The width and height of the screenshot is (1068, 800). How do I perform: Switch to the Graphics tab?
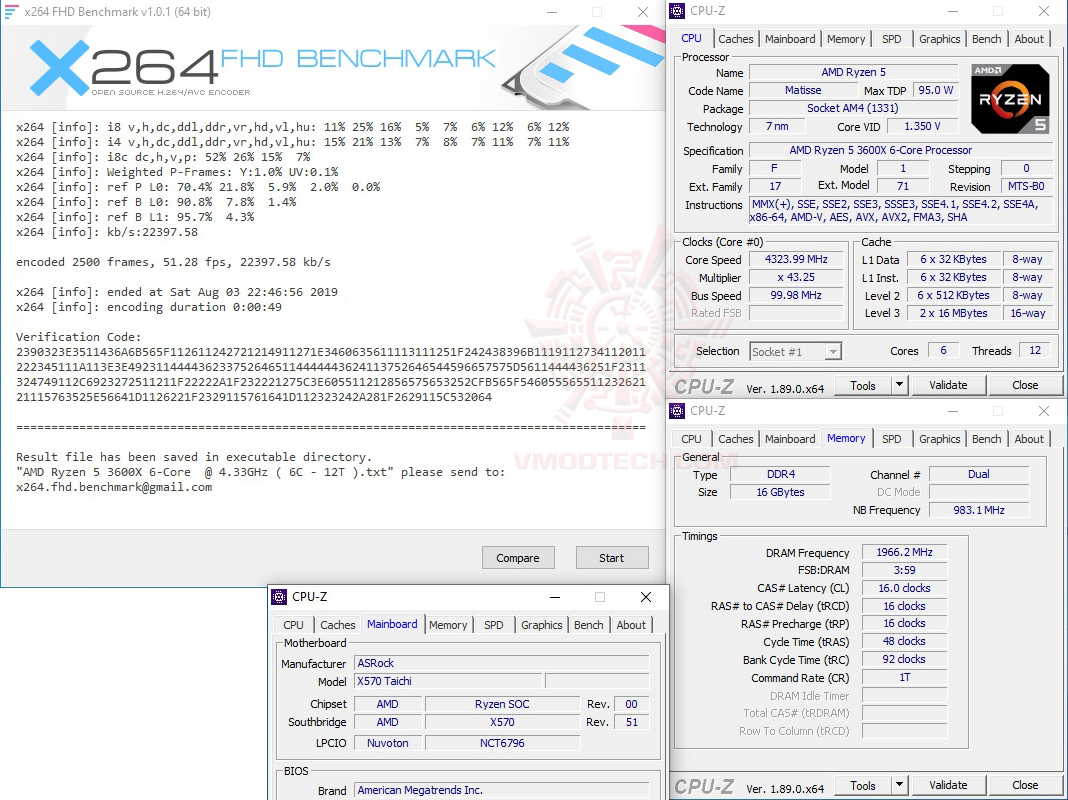point(939,38)
